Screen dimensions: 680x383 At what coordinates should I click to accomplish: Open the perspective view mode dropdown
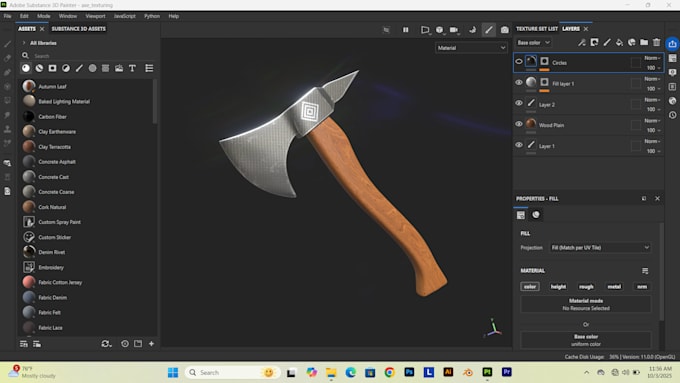(425, 29)
